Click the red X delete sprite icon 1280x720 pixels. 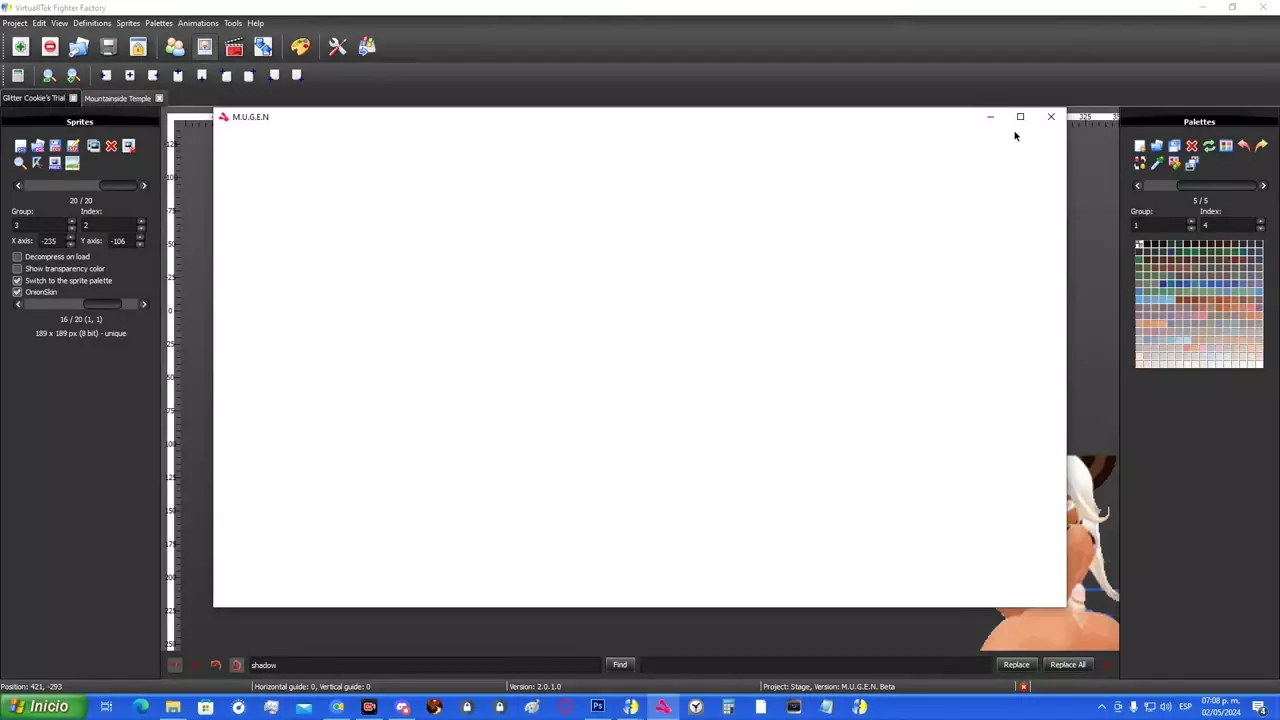point(111,146)
